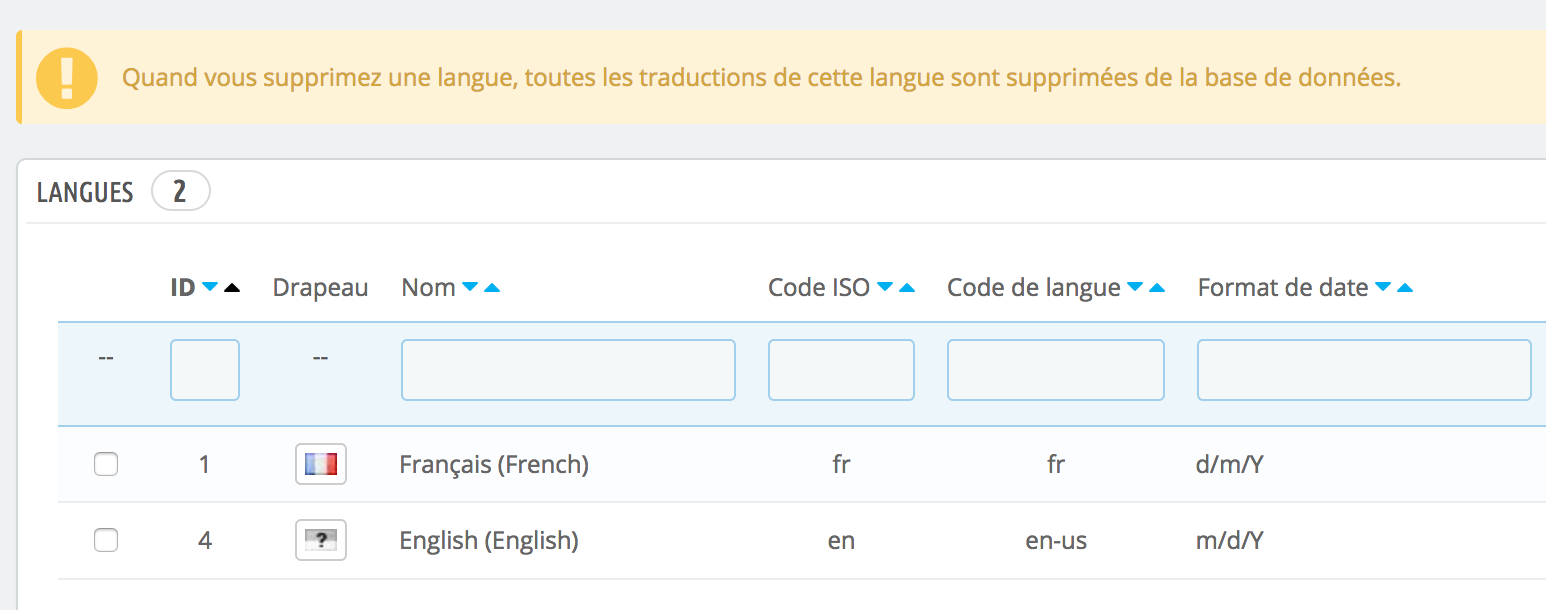The width and height of the screenshot is (1546, 610).
Task: Focus the Code de langue filter field
Action: [1056, 370]
